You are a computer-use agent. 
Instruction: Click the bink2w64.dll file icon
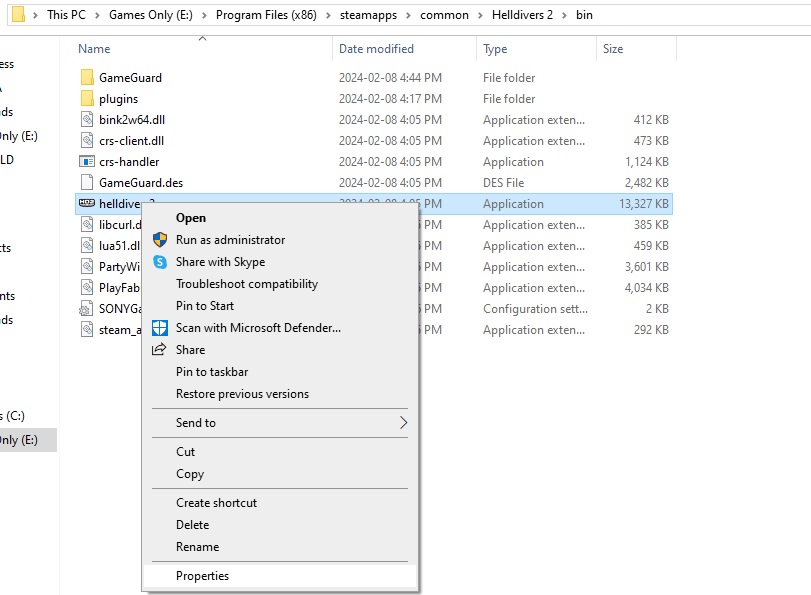click(x=87, y=120)
